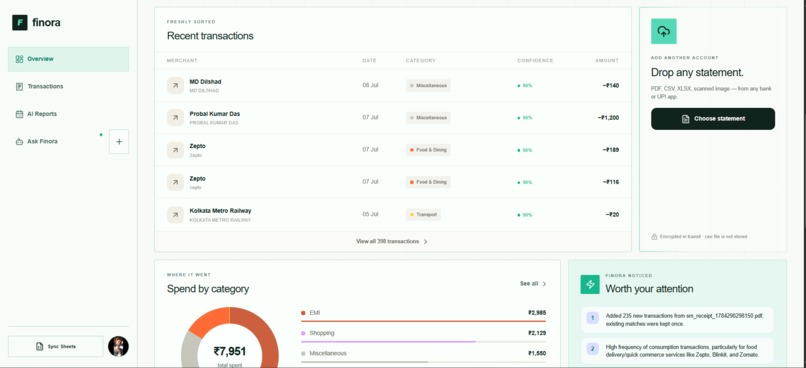806x368 pixels.
Task: Click the arrow icon for Probal Kumar Das
Action: coord(175,118)
